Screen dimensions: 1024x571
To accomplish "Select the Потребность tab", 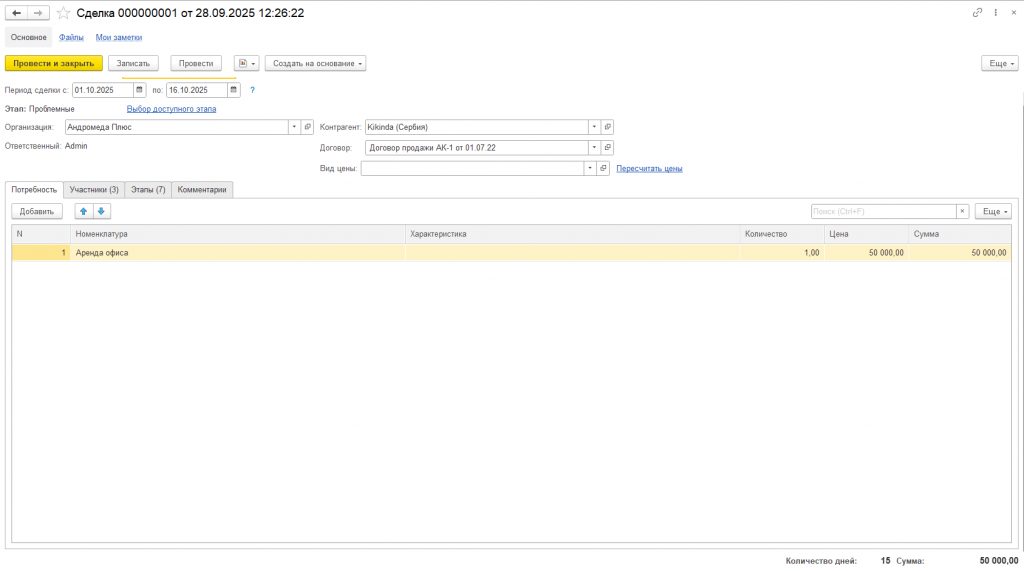I will tap(34, 189).
